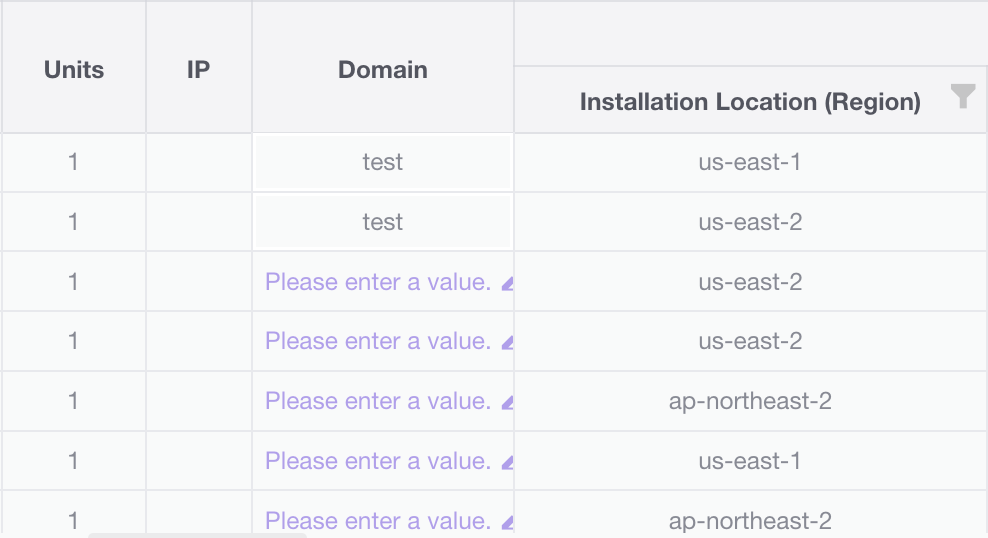The width and height of the screenshot is (988, 538).
Task: Click the us-east-1 region cell in the first row
Action: pos(749,162)
